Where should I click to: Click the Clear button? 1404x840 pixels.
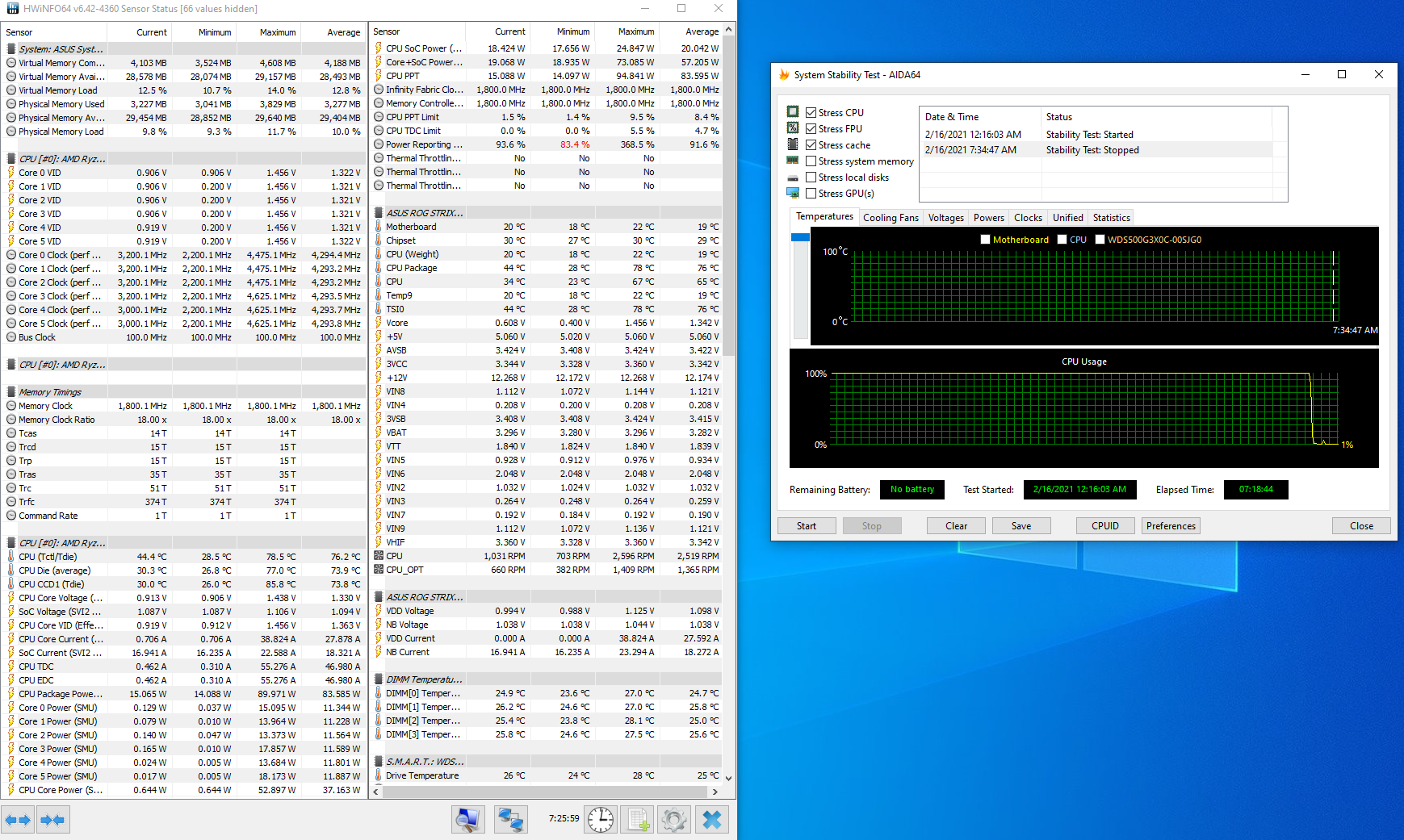[x=956, y=526]
